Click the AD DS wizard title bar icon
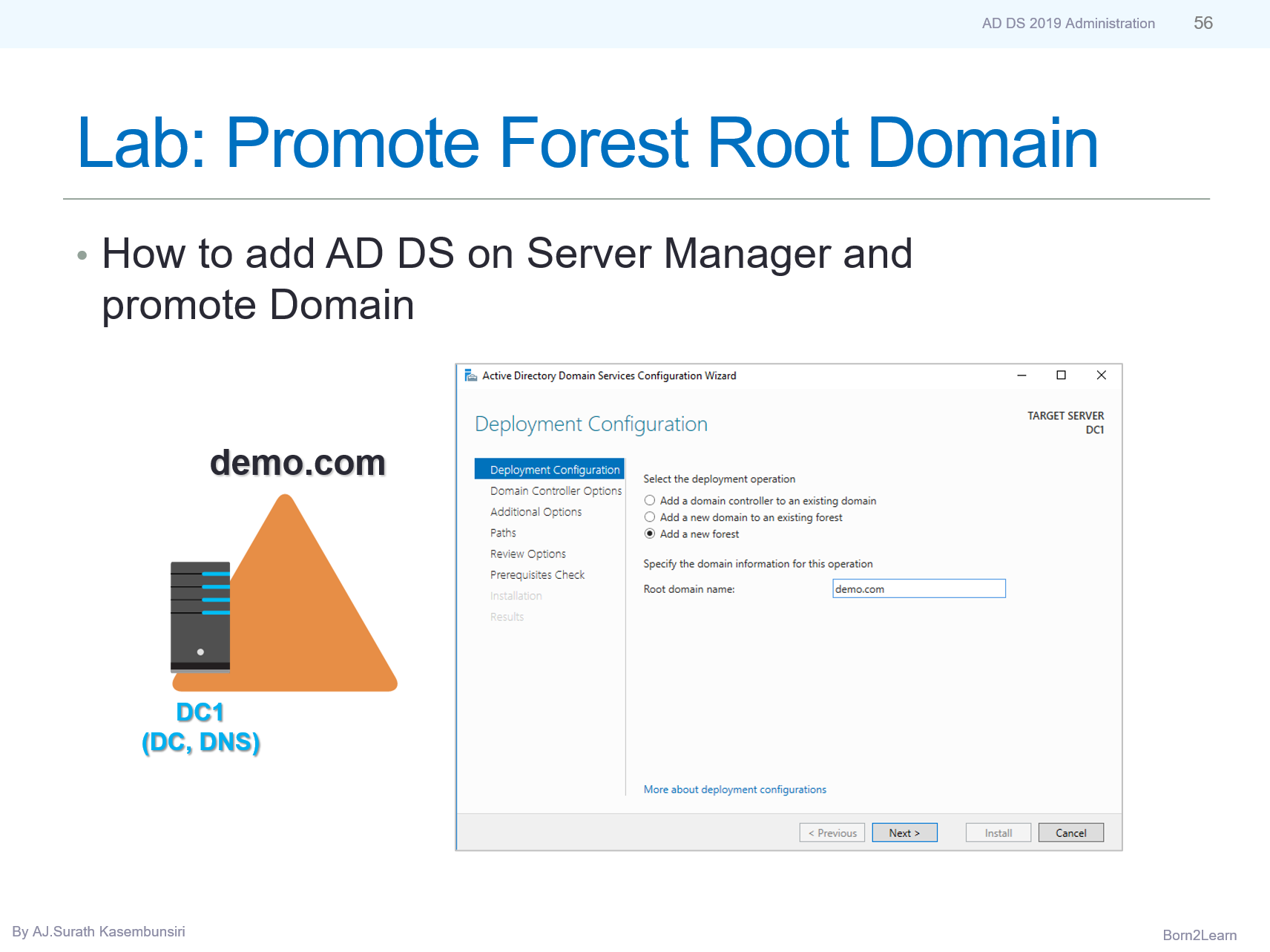1270x952 pixels. [471, 375]
